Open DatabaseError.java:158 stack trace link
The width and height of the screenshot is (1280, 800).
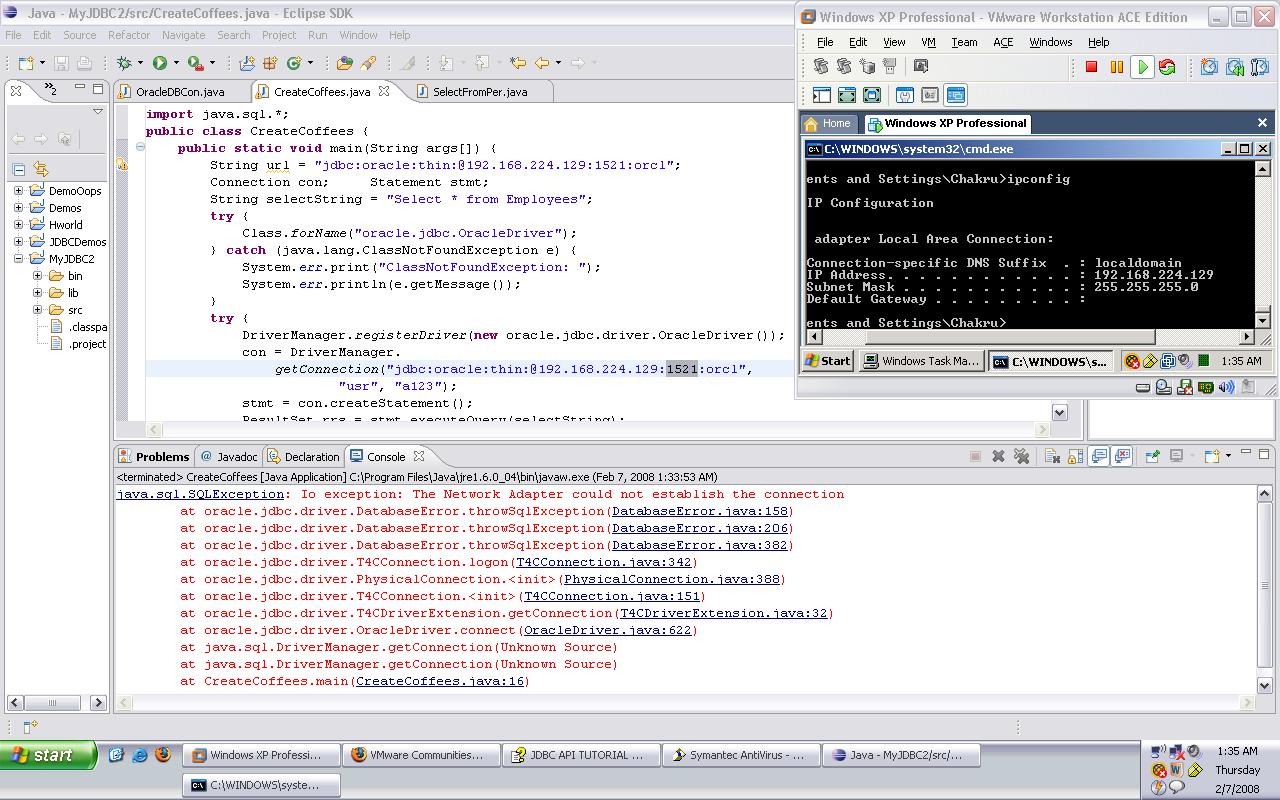click(x=700, y=511)
